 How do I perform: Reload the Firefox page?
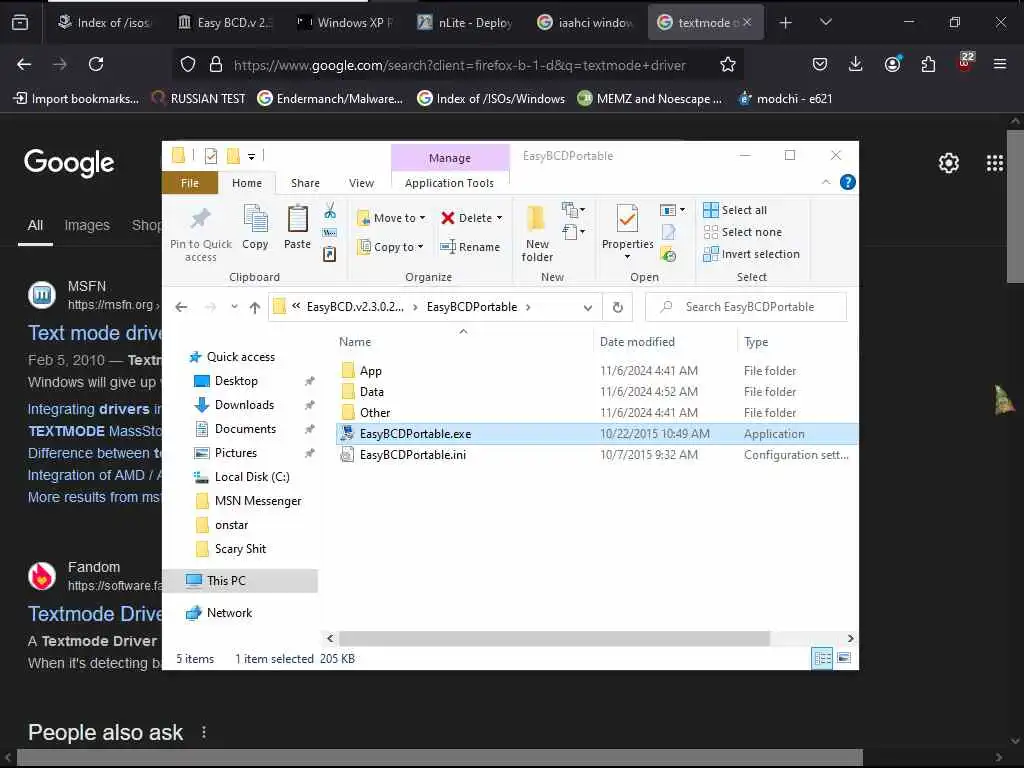[x=96, y=64]
